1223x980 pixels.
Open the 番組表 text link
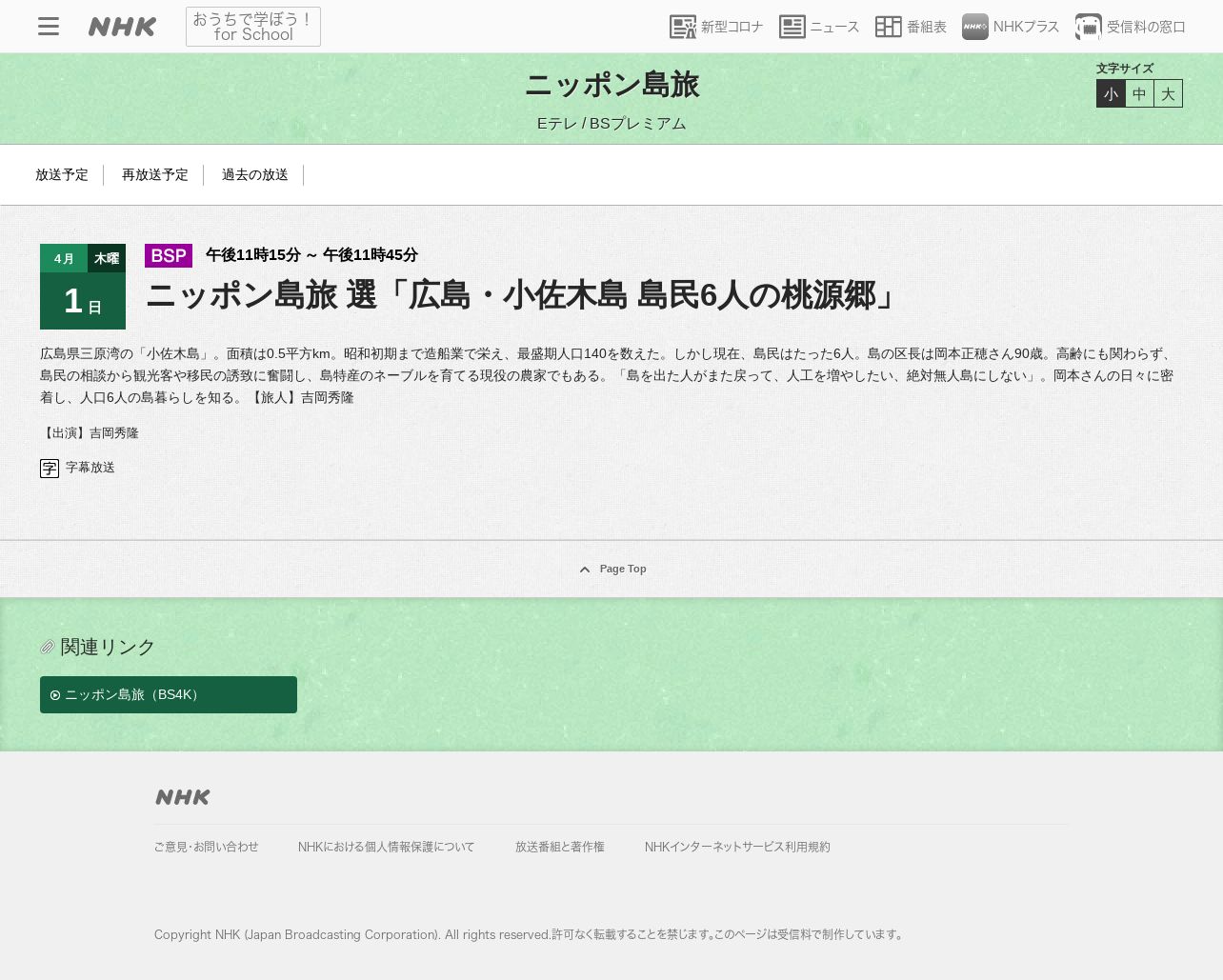(x=927, y=27)
